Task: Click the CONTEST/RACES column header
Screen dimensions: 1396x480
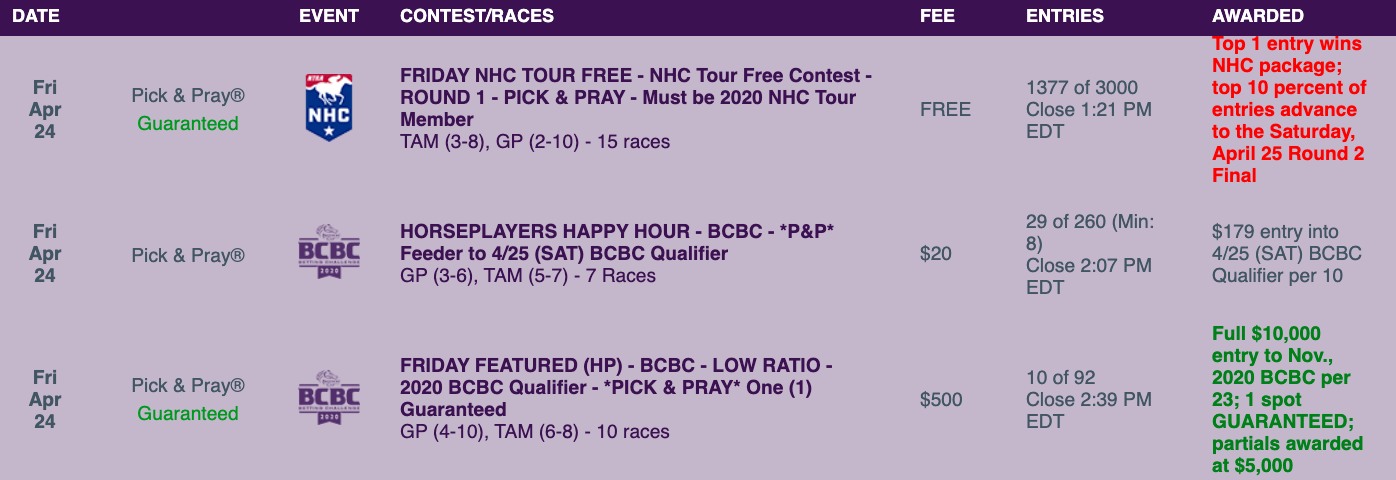Action: (477, 16)
